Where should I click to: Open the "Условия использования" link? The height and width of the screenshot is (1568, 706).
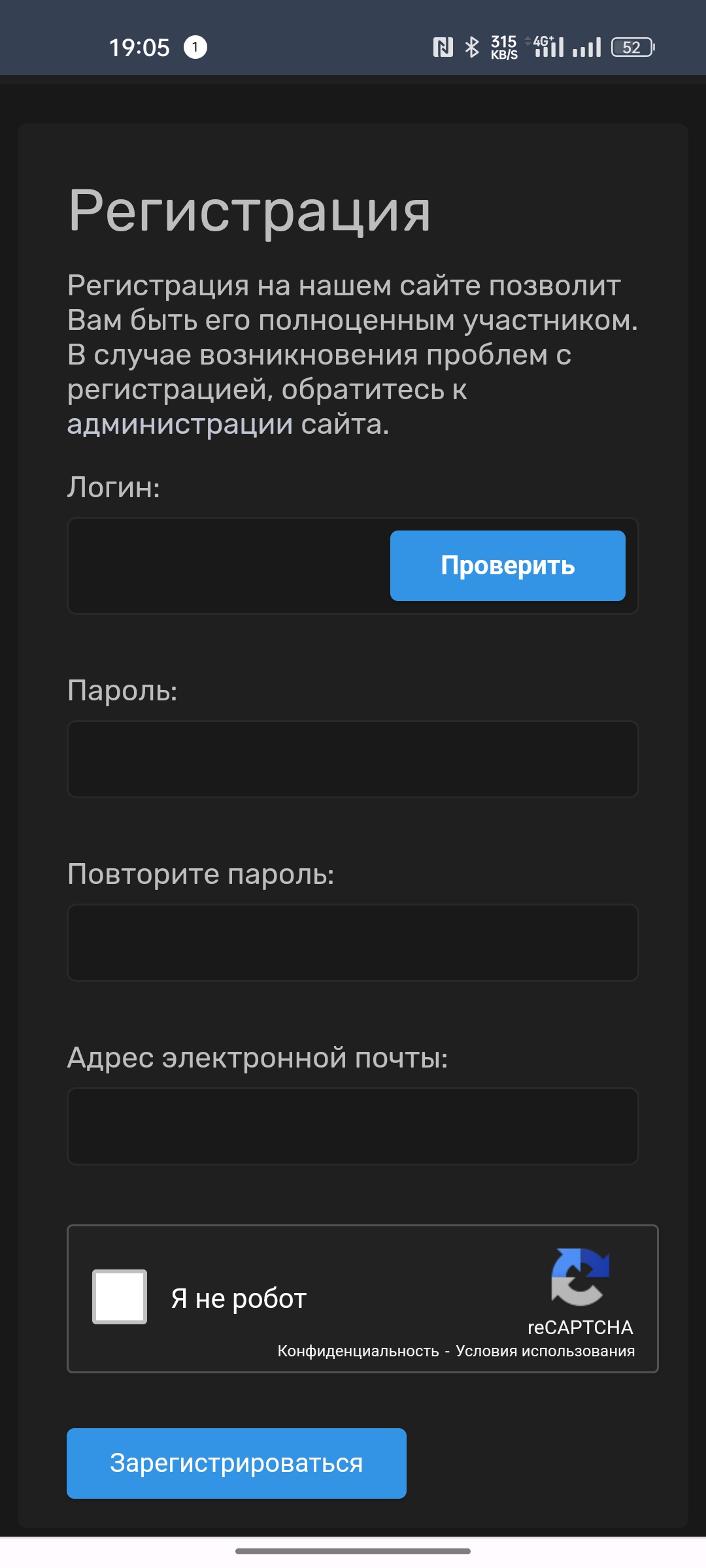pyautogui.click(x=545, y=1351)
